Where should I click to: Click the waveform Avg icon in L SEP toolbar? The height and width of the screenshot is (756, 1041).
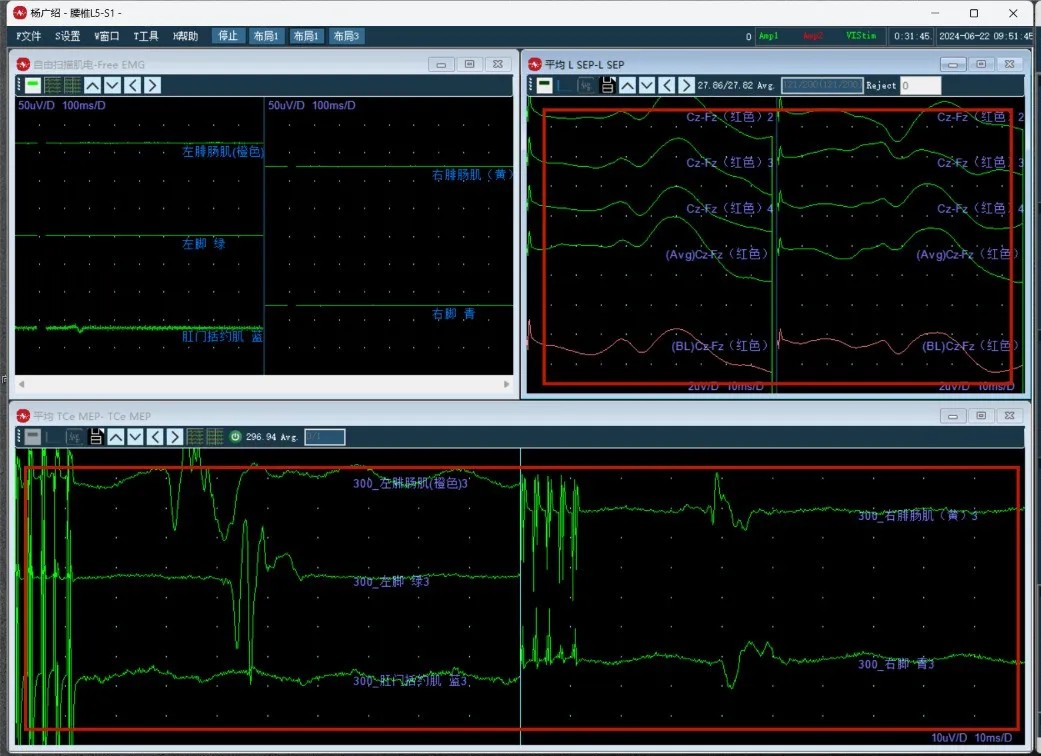point(586,86)
